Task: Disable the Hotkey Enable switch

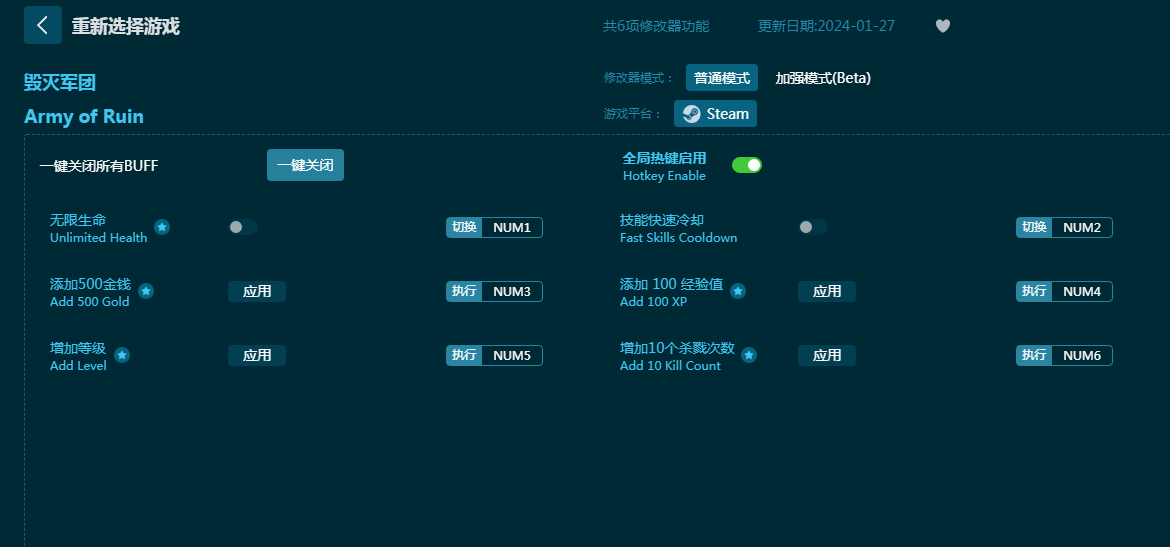Action: coord(747,165)
